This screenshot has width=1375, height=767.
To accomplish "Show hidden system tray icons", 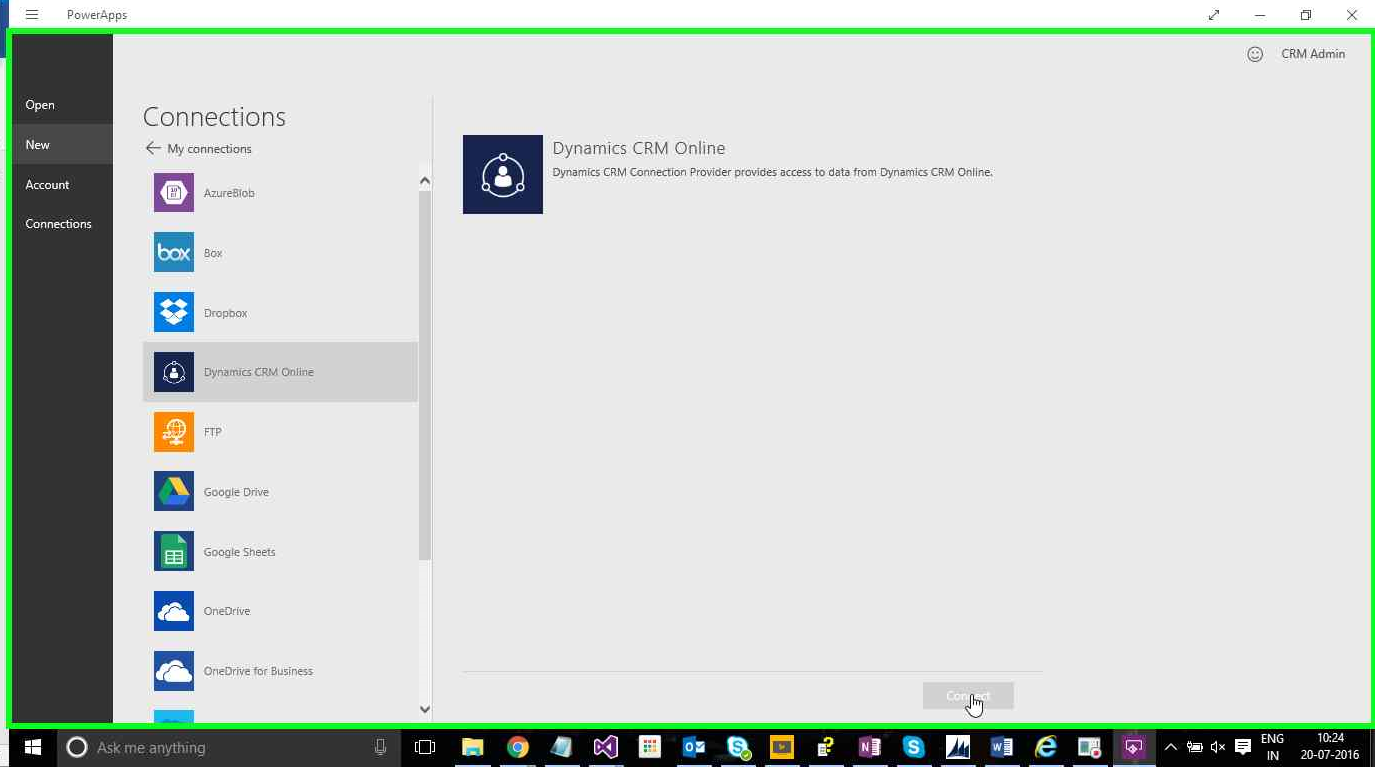I will [x=1171, y=747].
